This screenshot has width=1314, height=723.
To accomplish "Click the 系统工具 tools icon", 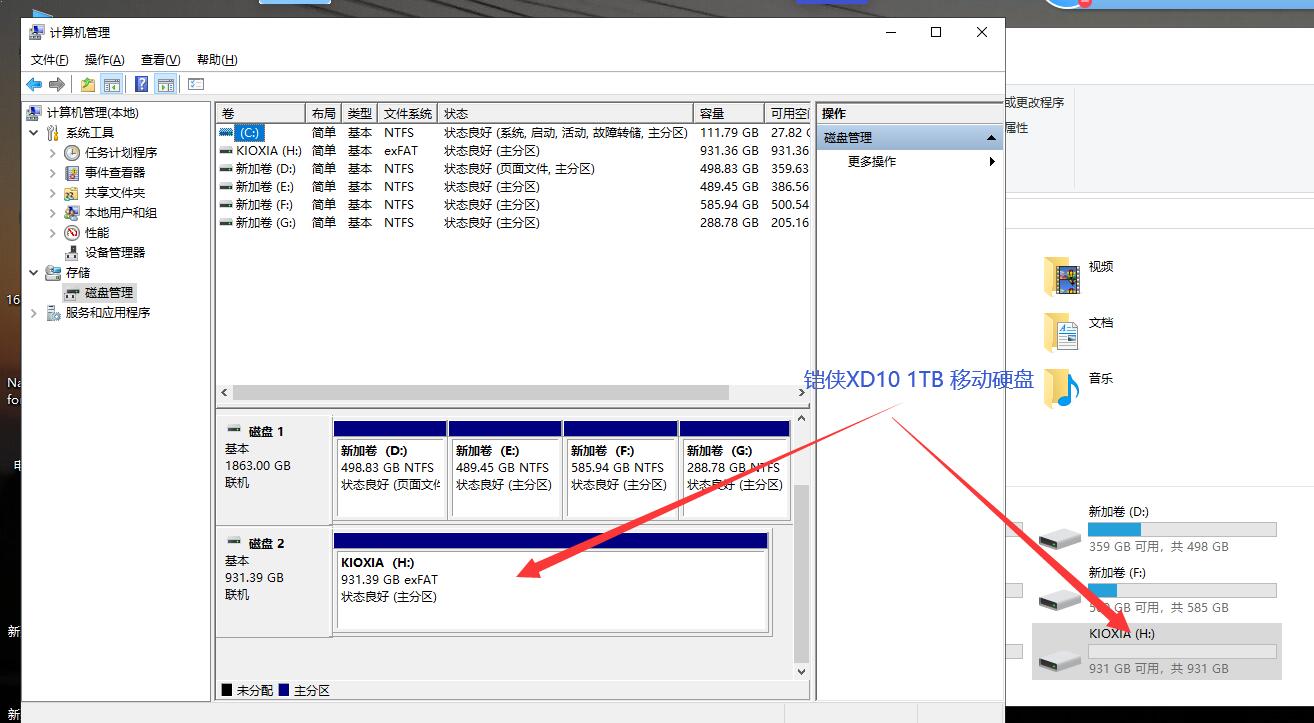I will coord(53,133).
